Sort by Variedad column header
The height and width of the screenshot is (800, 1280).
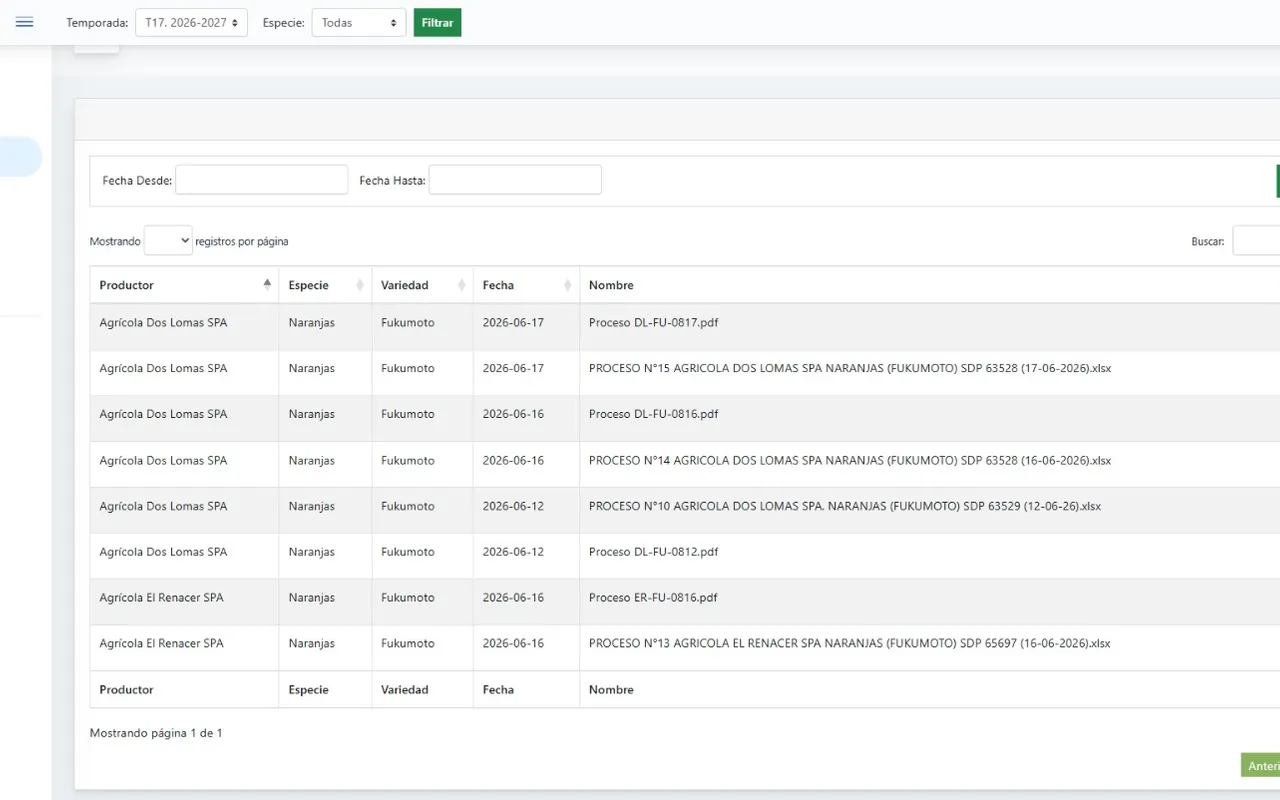coord(422,285)
